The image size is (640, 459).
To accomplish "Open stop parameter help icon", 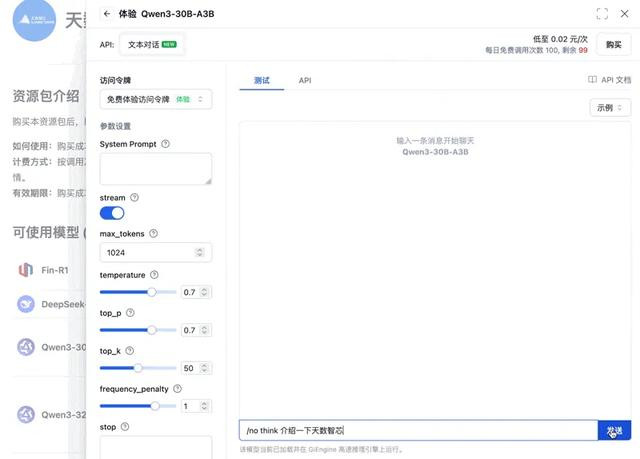I will tap(125, 426).
